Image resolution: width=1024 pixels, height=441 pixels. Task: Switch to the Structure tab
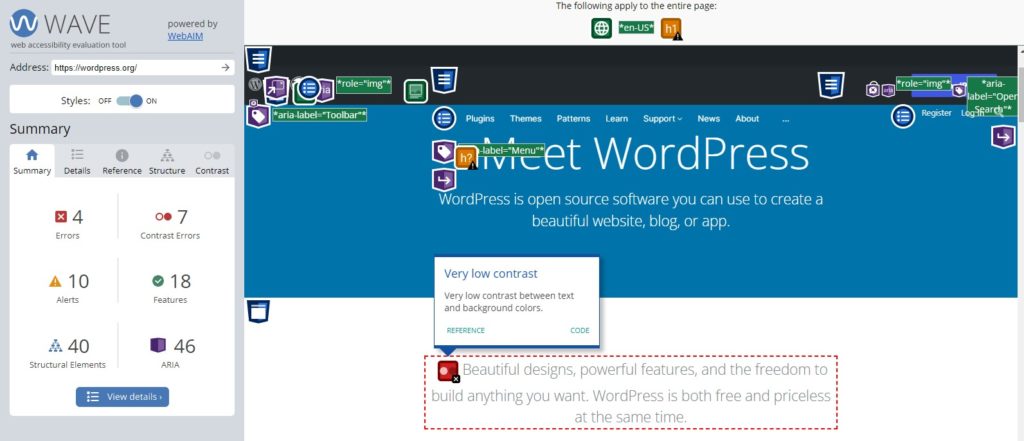pos(166,161)
